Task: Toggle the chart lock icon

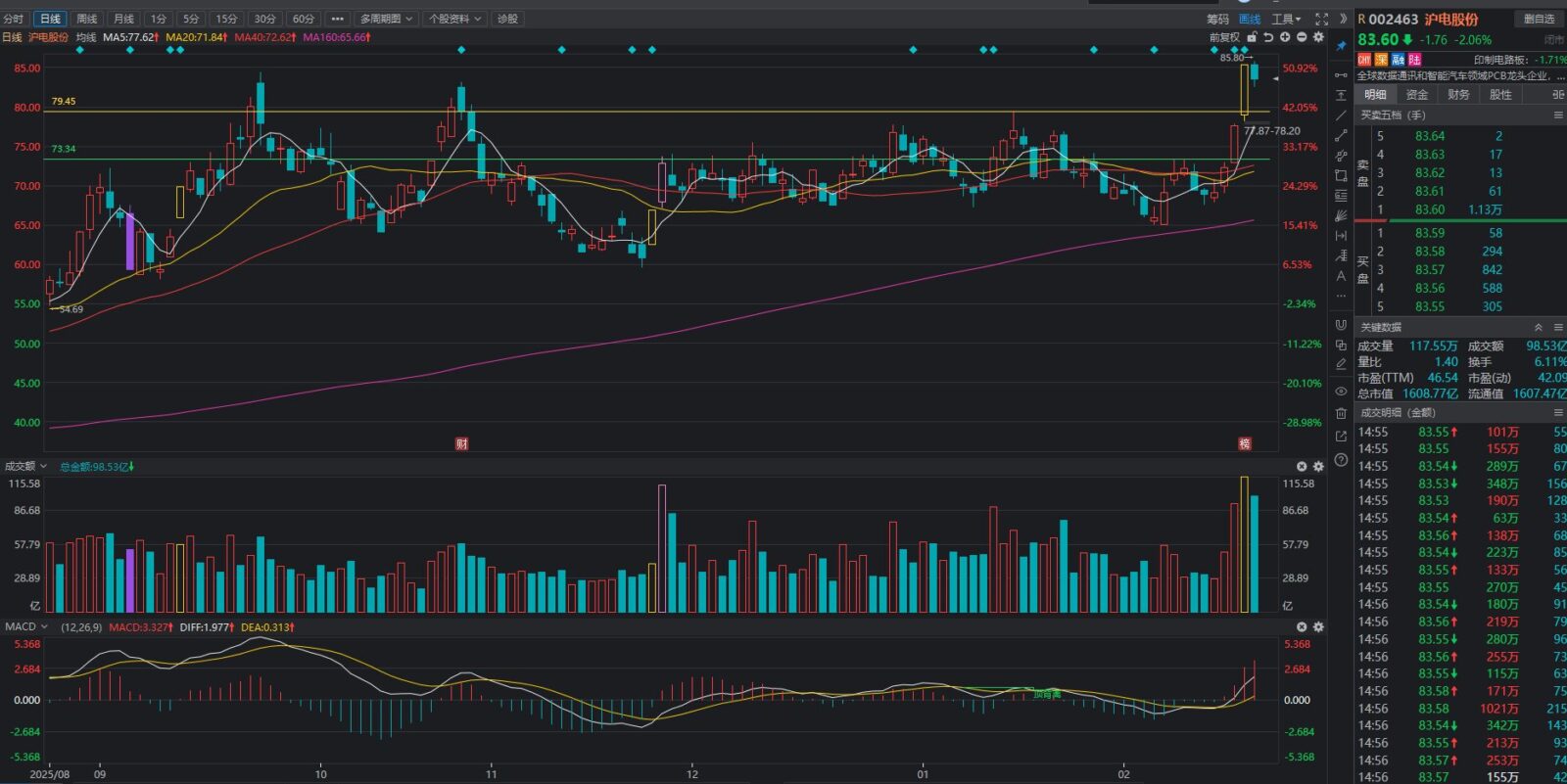Action: (x=1252, y=37)
